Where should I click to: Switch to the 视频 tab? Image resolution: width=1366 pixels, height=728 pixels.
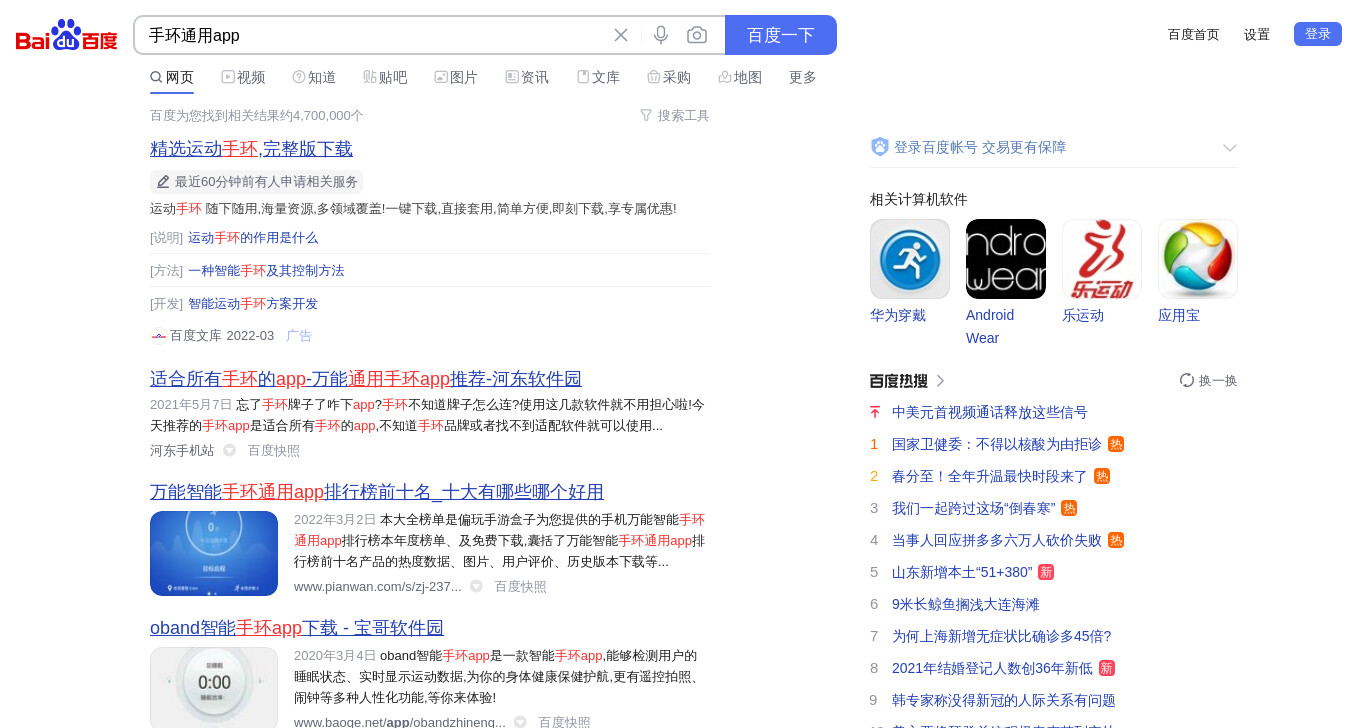(243, 77)
